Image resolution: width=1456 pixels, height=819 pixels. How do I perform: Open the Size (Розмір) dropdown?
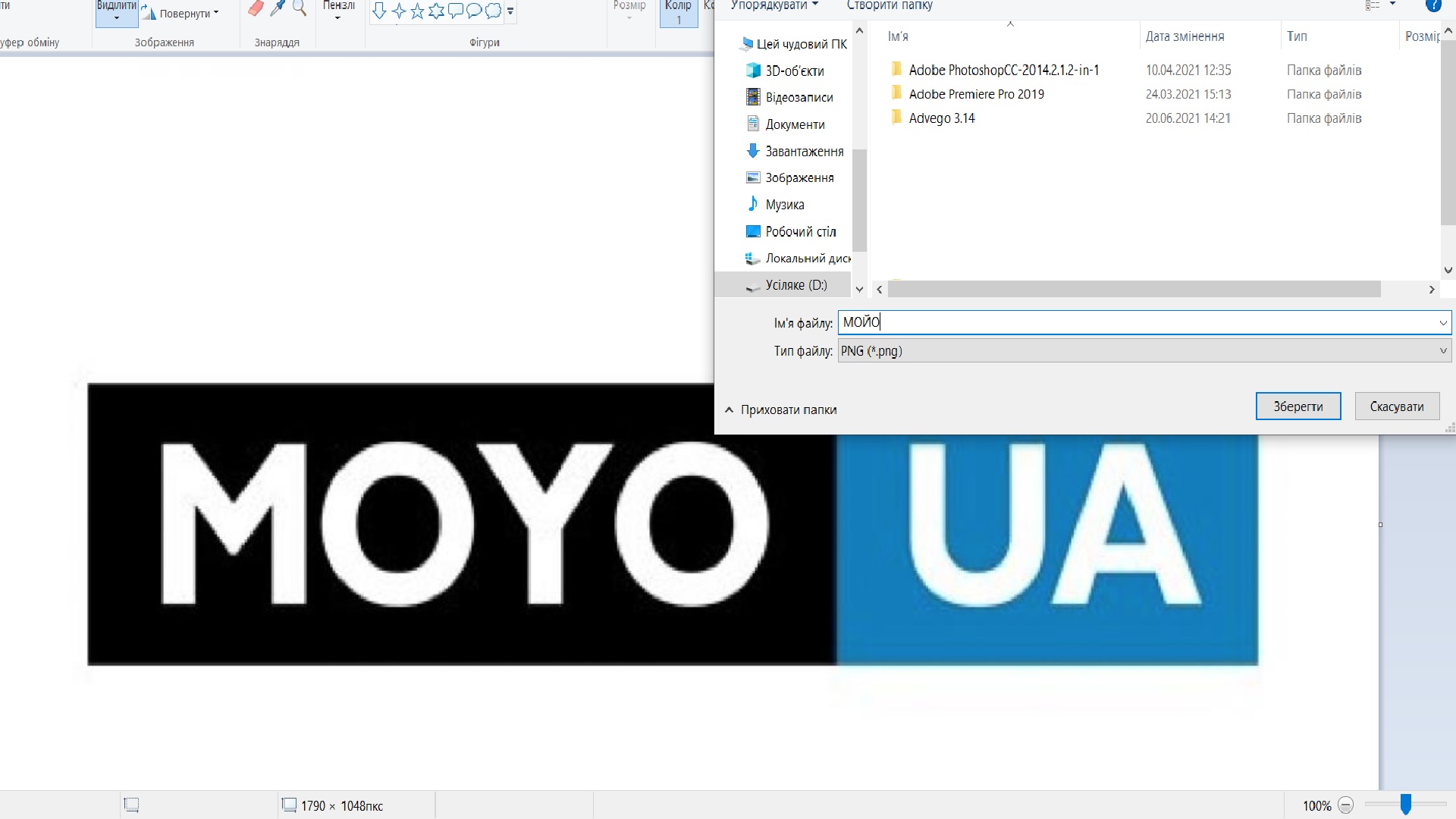tap(629, 11)
